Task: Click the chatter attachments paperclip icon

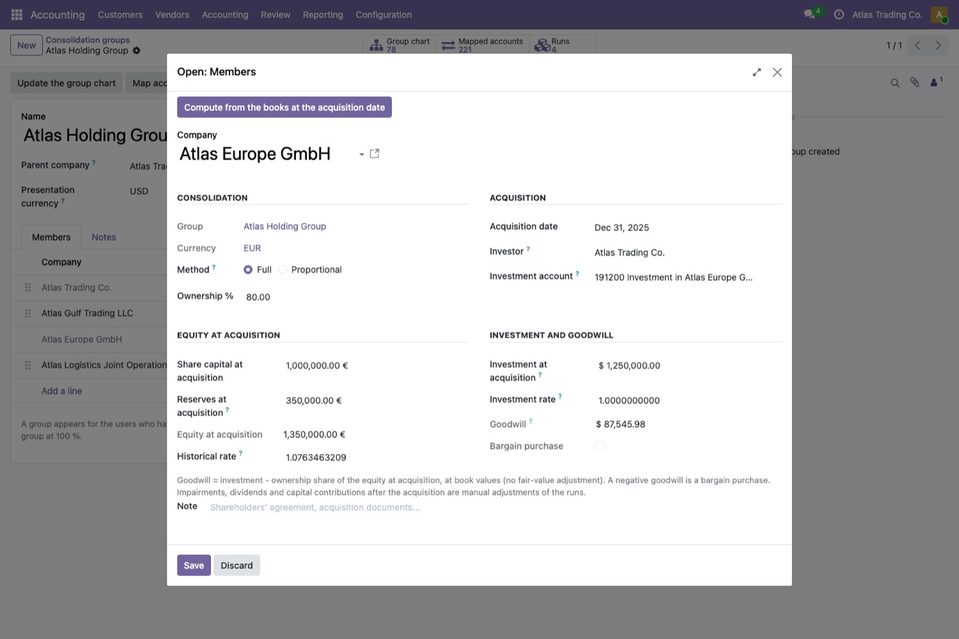Action: click(914, 82)
